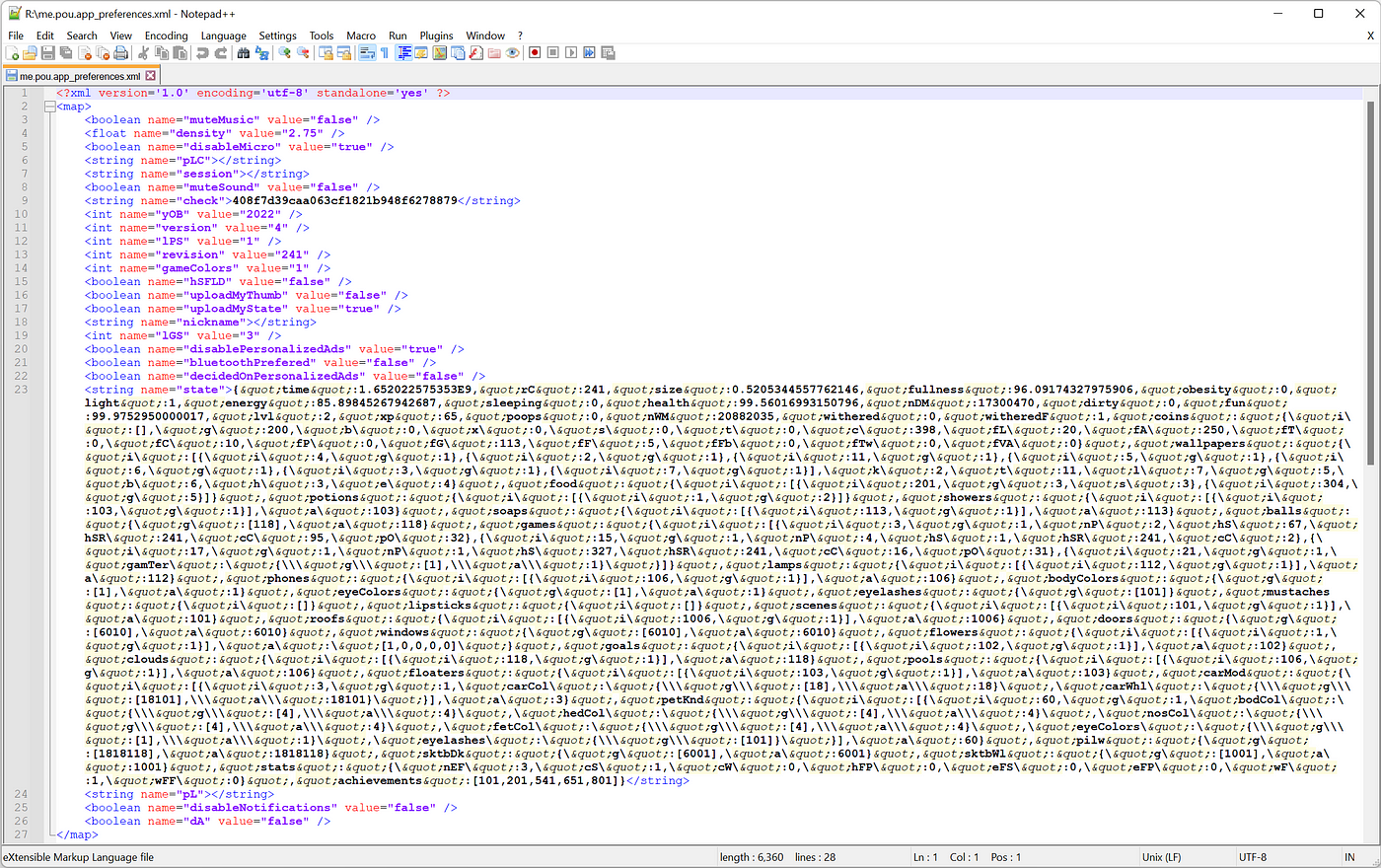Image resolution: width=1381 pixels, height=868 pixels.
Task: Collapse the map fold on line 2
Action: click(x=49, y=107)
